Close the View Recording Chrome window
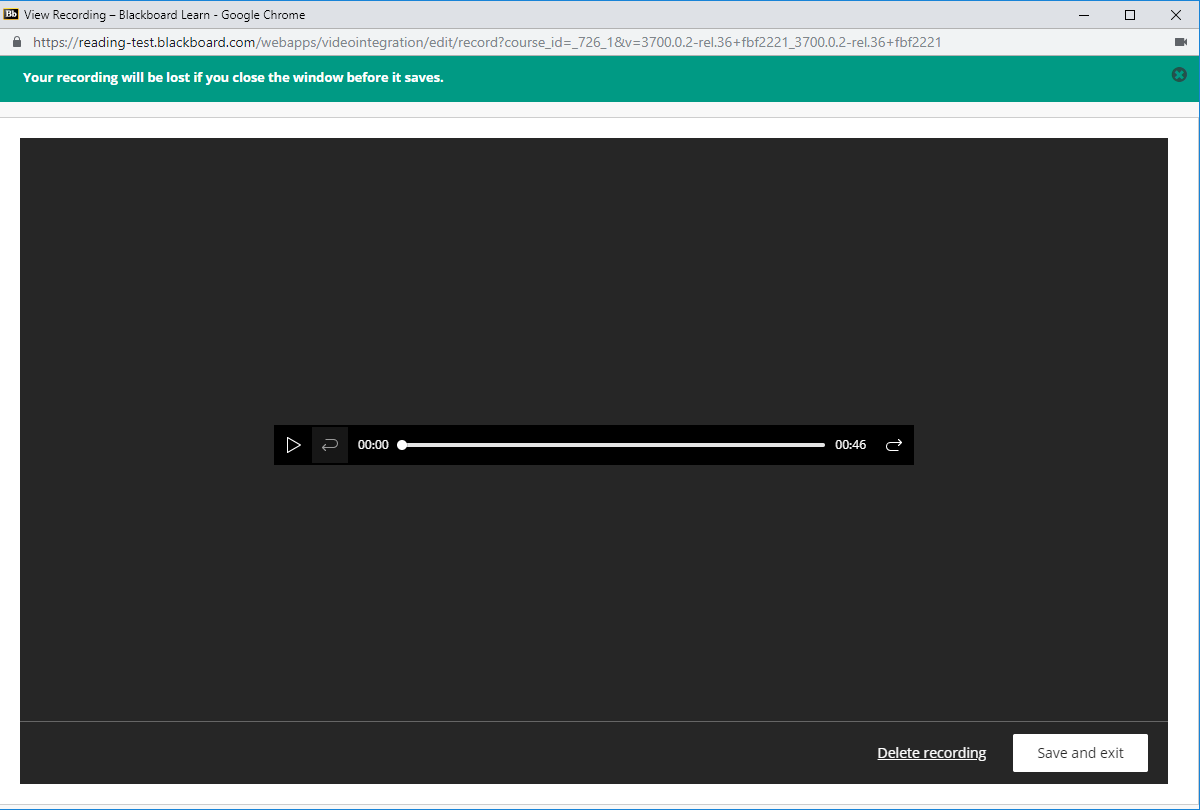 [x=1176, y=15]
